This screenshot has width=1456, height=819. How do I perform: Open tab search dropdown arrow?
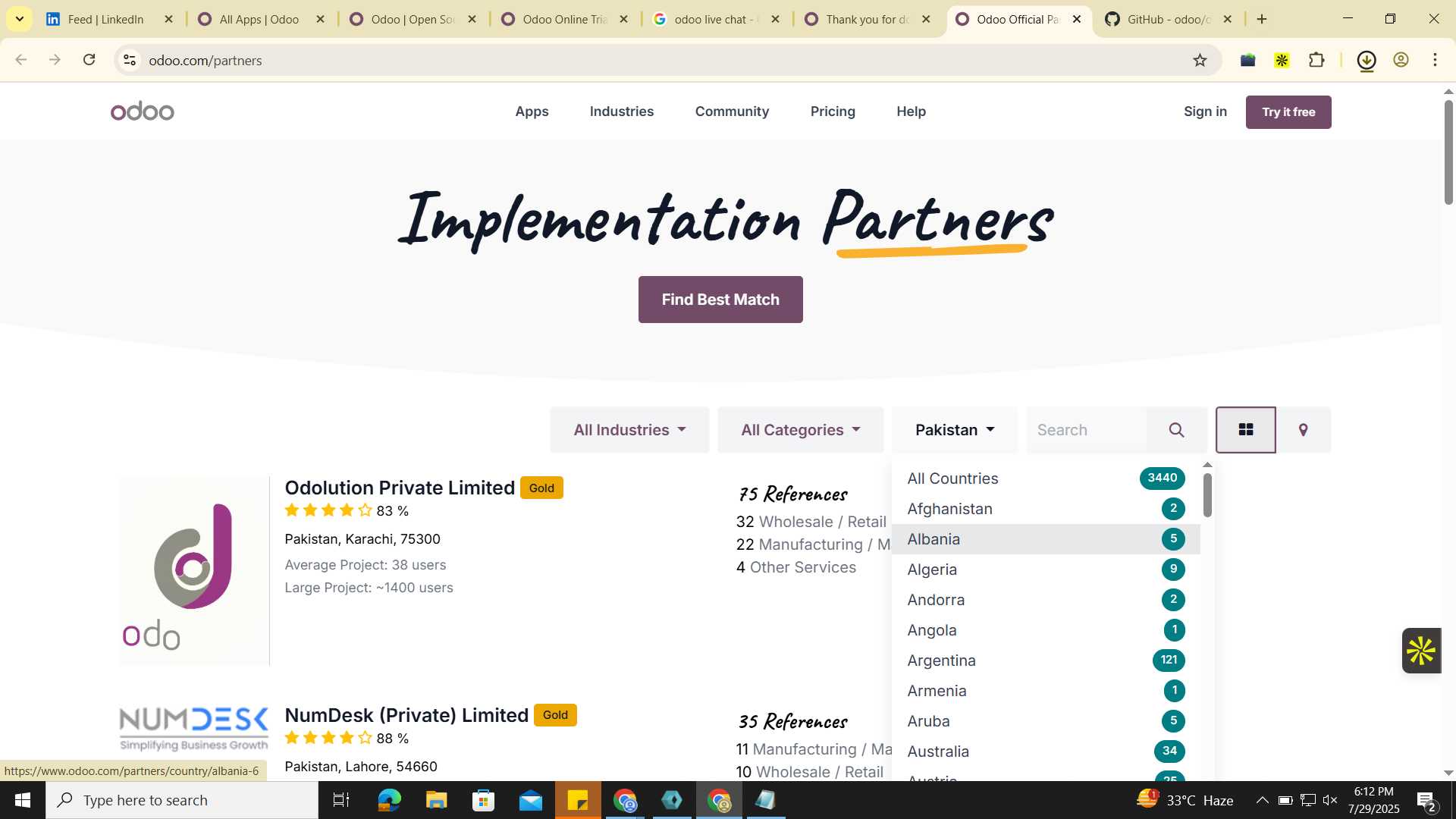pos(19,19)
